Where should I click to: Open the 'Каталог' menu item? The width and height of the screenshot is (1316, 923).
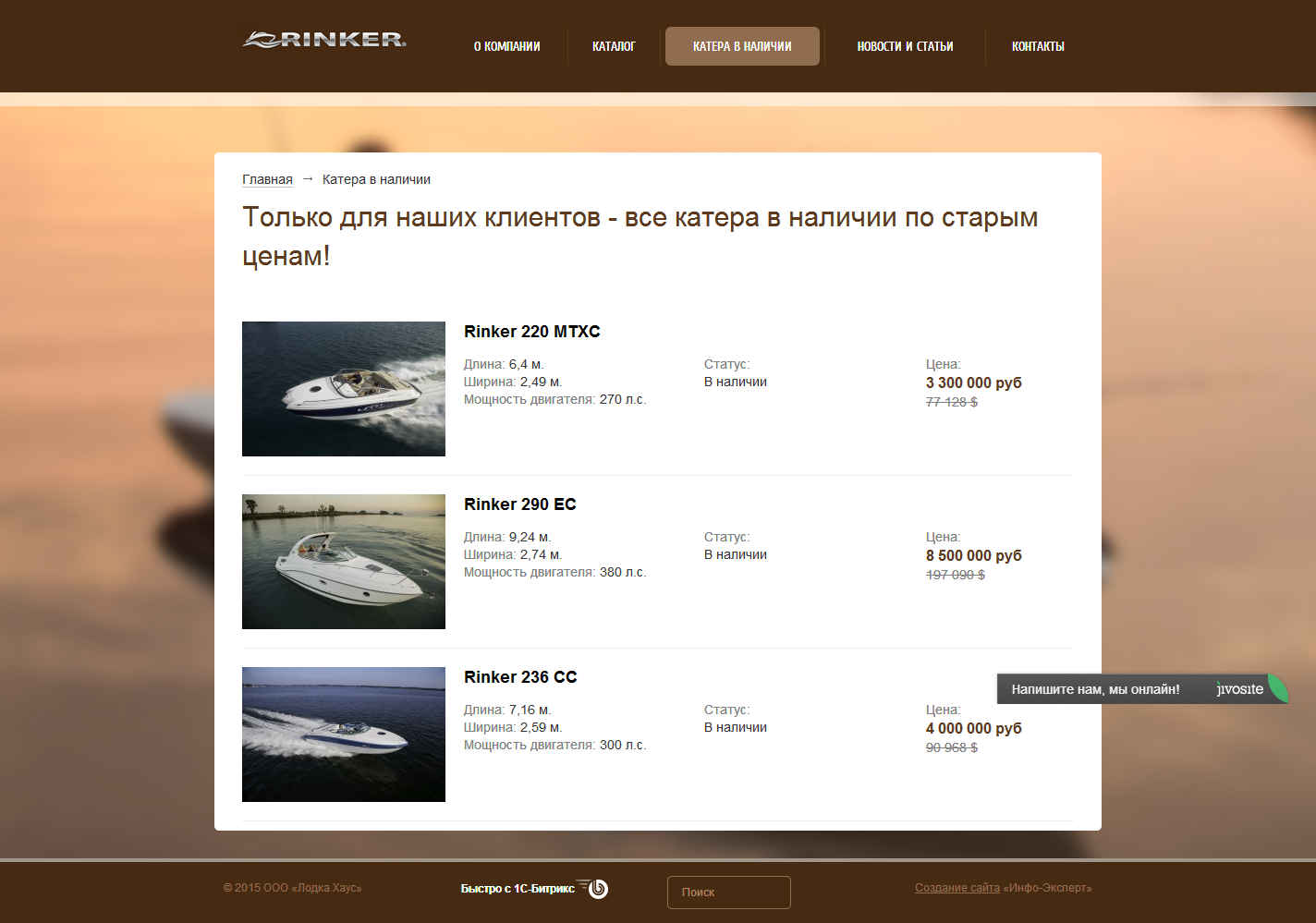614,46
